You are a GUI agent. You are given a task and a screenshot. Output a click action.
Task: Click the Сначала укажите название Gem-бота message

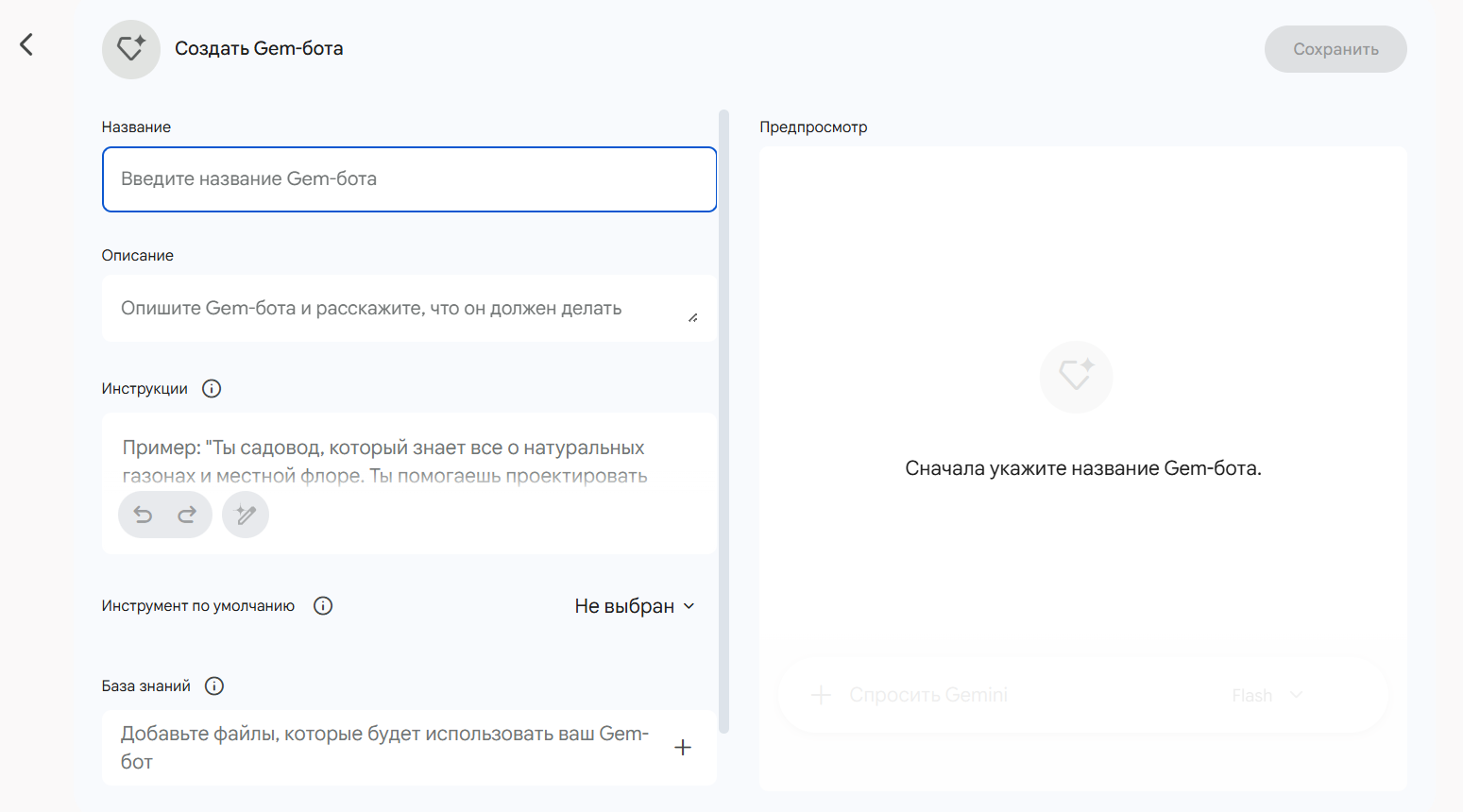[x=1083, y=468]
